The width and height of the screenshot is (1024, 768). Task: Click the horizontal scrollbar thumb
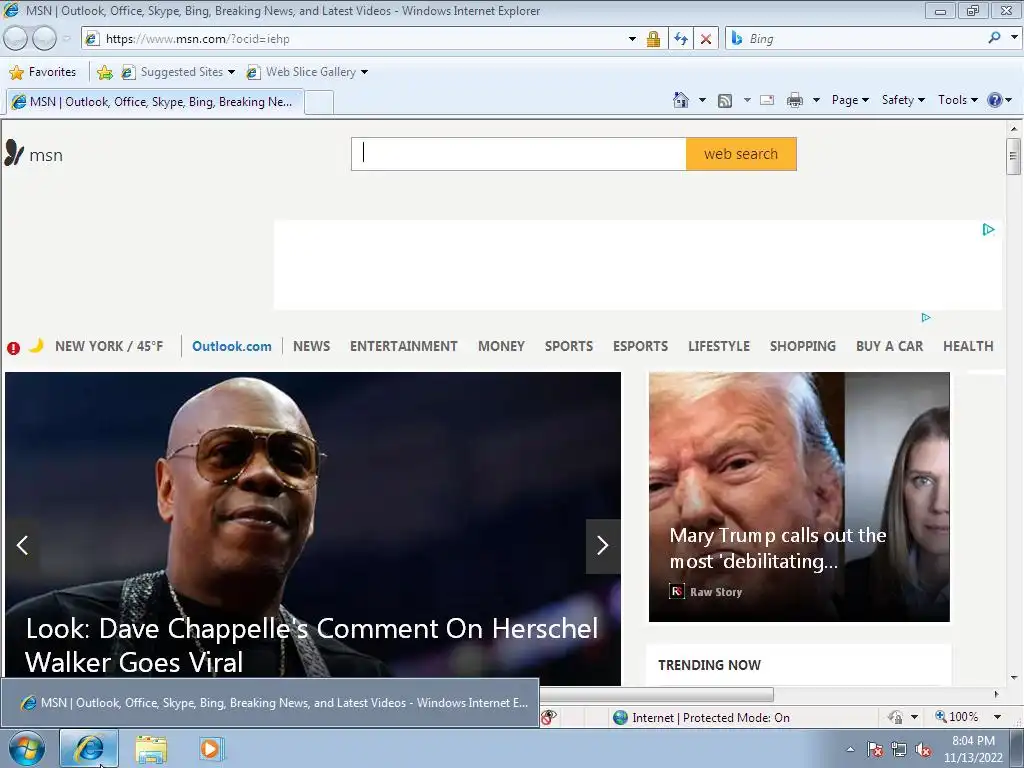click(656, 694)
